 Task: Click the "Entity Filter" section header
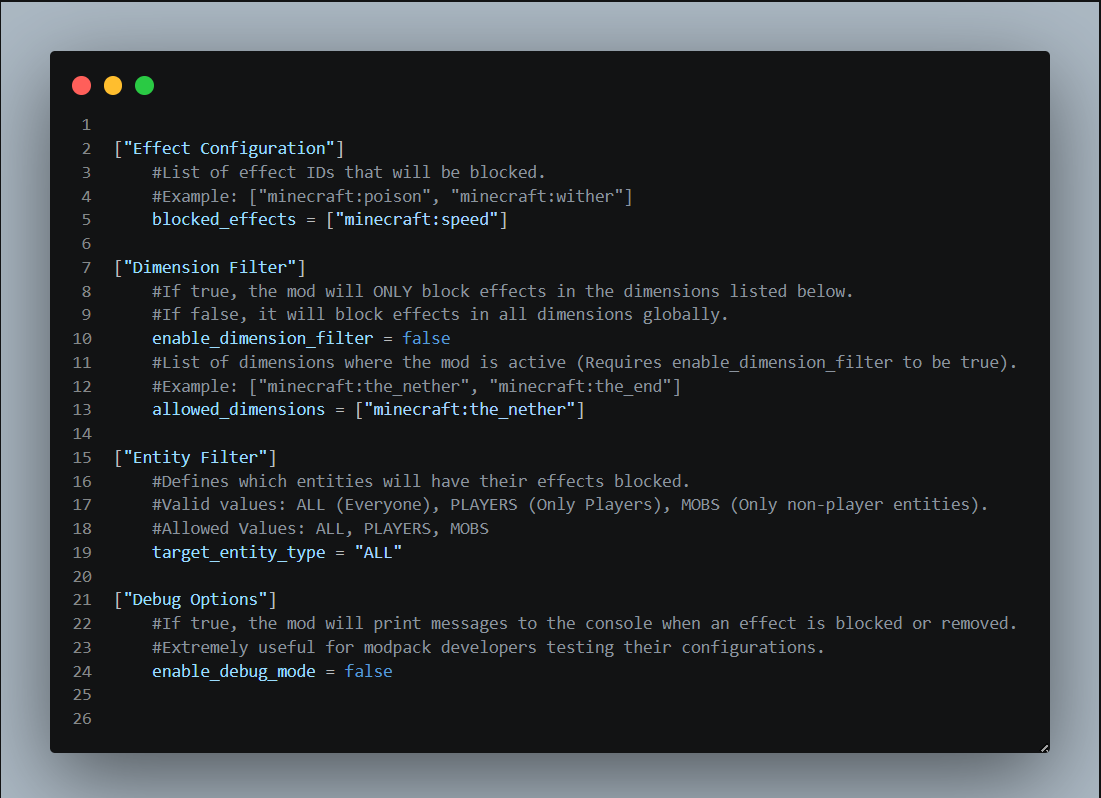pyautogui.click(x=195, y=458)
